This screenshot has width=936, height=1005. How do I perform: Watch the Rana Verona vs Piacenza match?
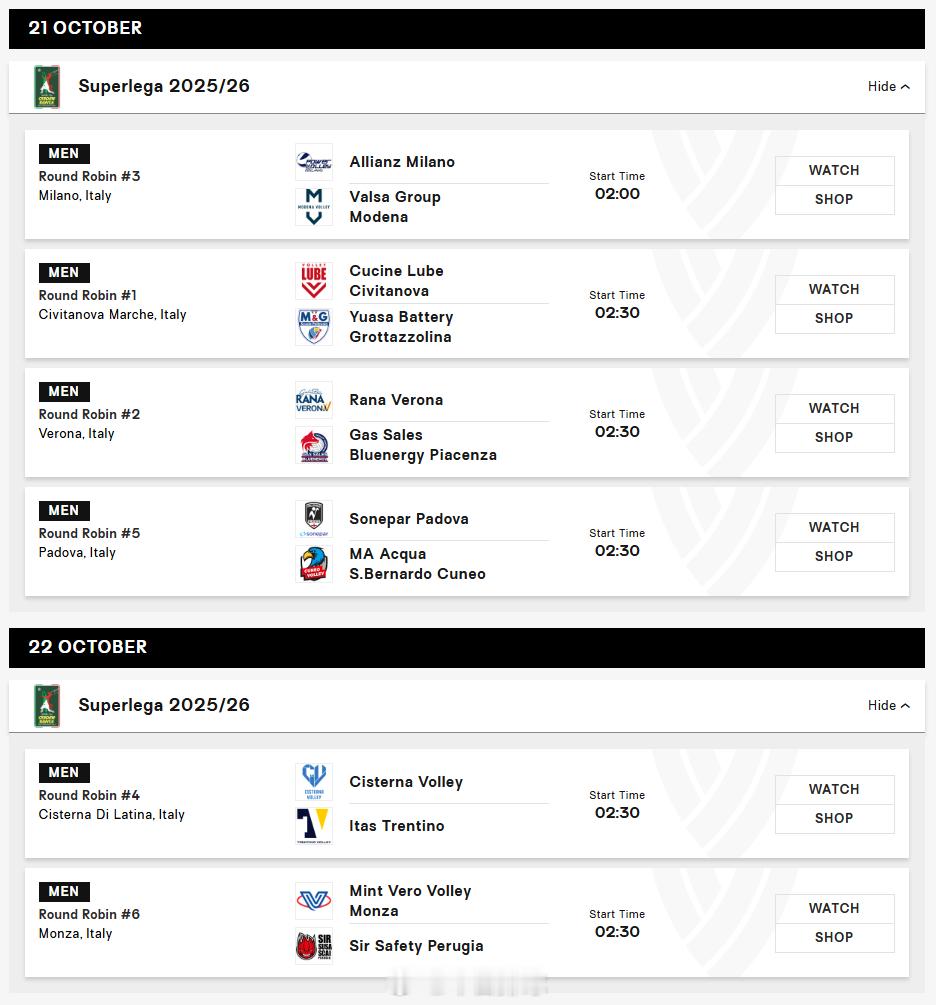point(834,408)
